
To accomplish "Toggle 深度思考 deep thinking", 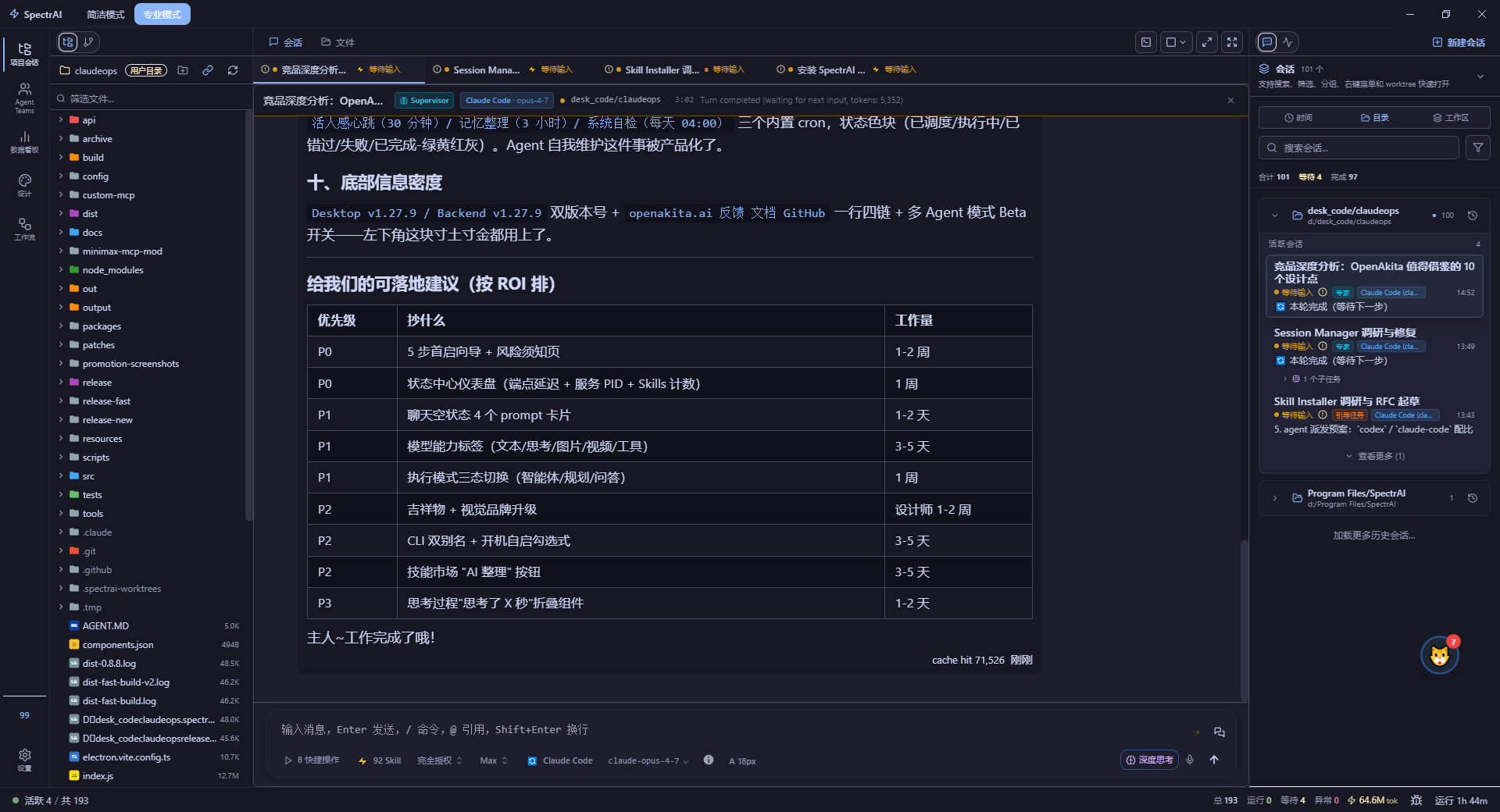I will click(x=1149, y=760).
